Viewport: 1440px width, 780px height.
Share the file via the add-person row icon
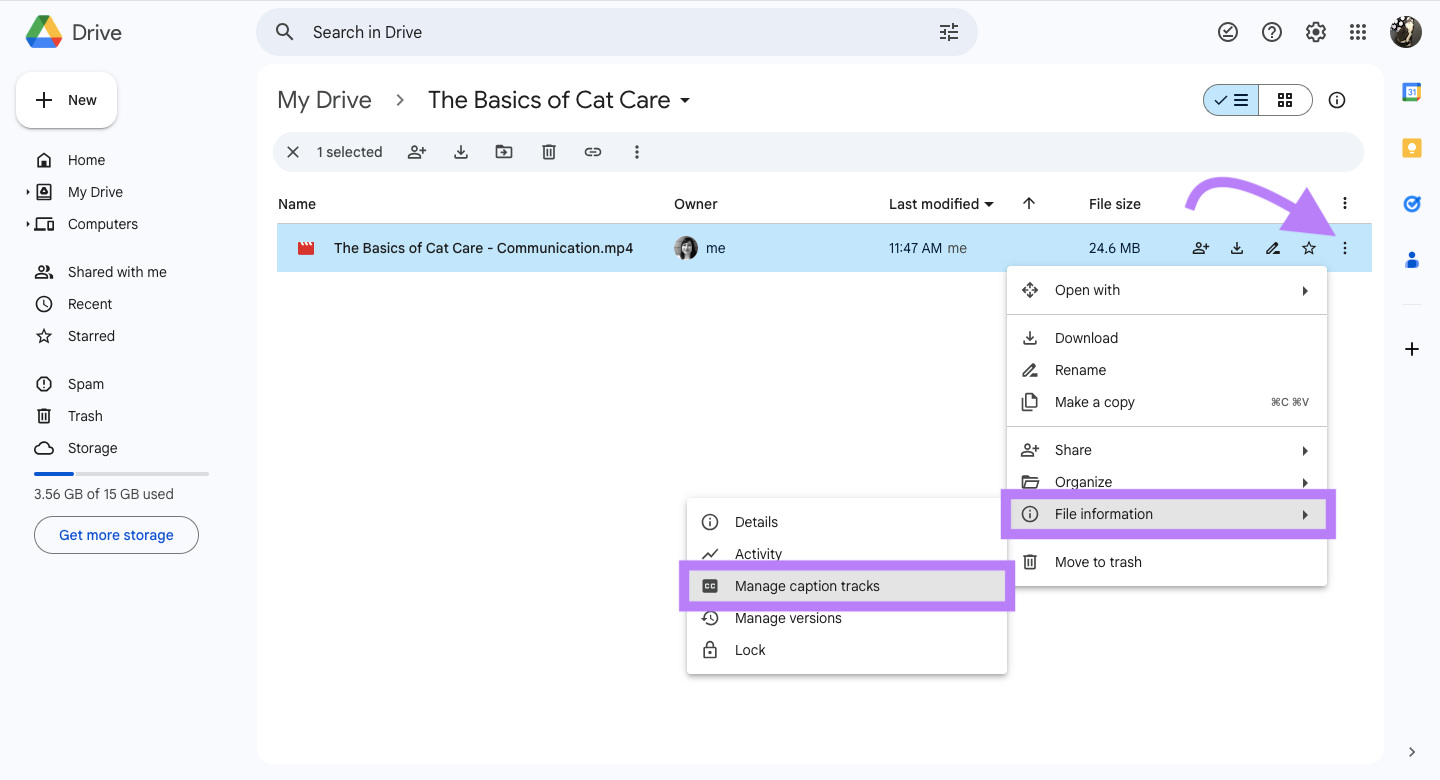point(1200,247)
